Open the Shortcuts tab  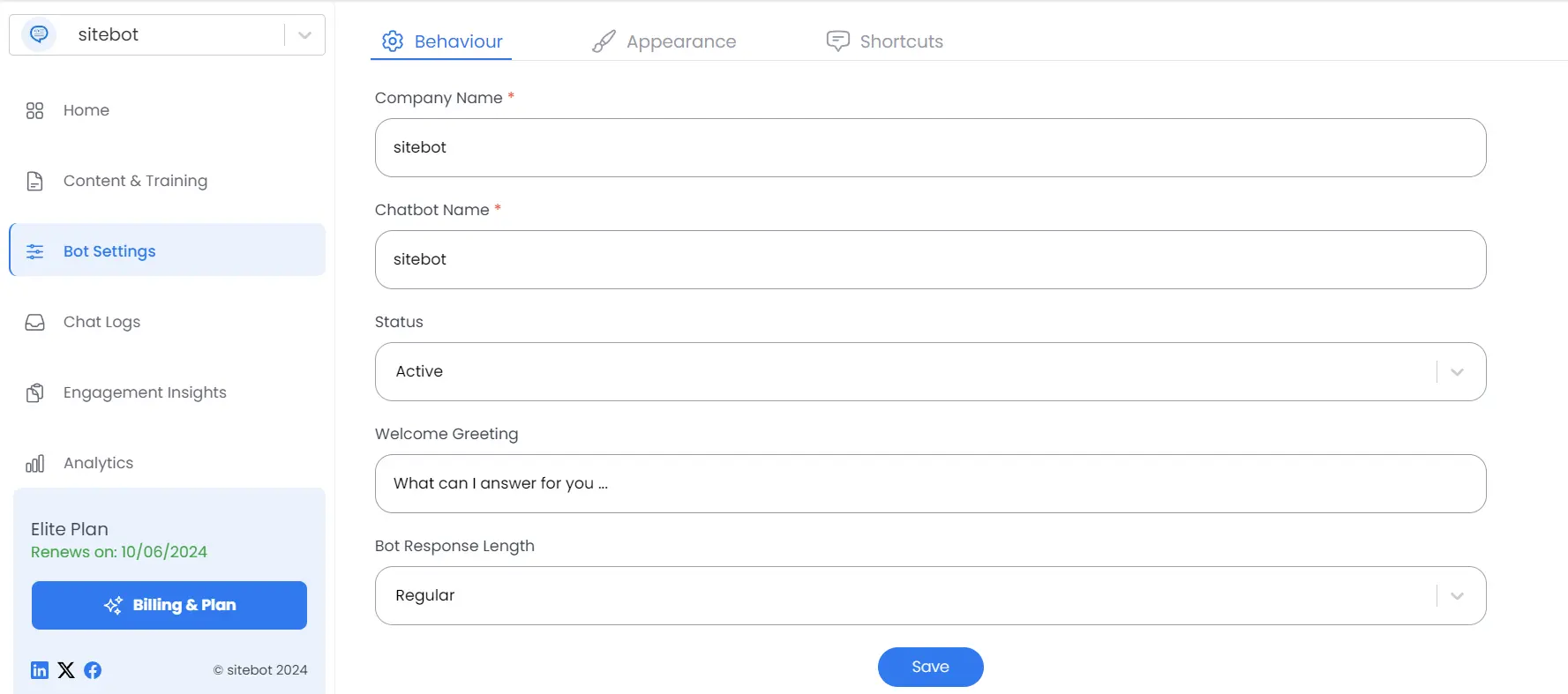tap(885, 41)
